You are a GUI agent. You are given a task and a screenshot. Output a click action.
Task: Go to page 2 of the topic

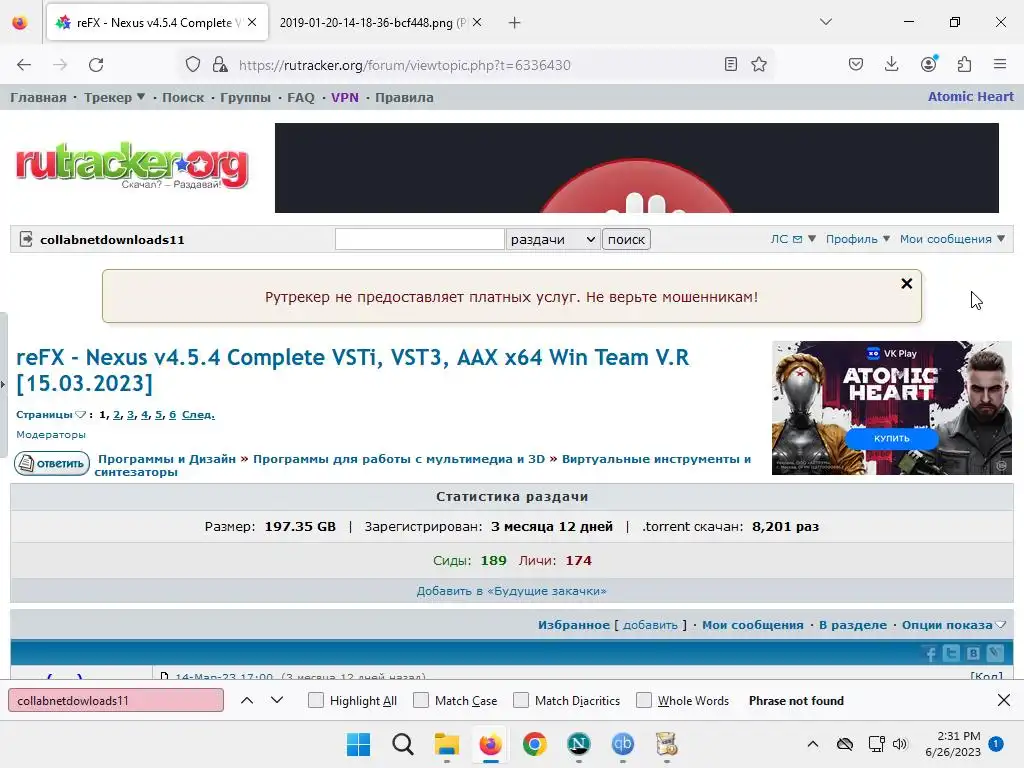(x=117, y=415)
